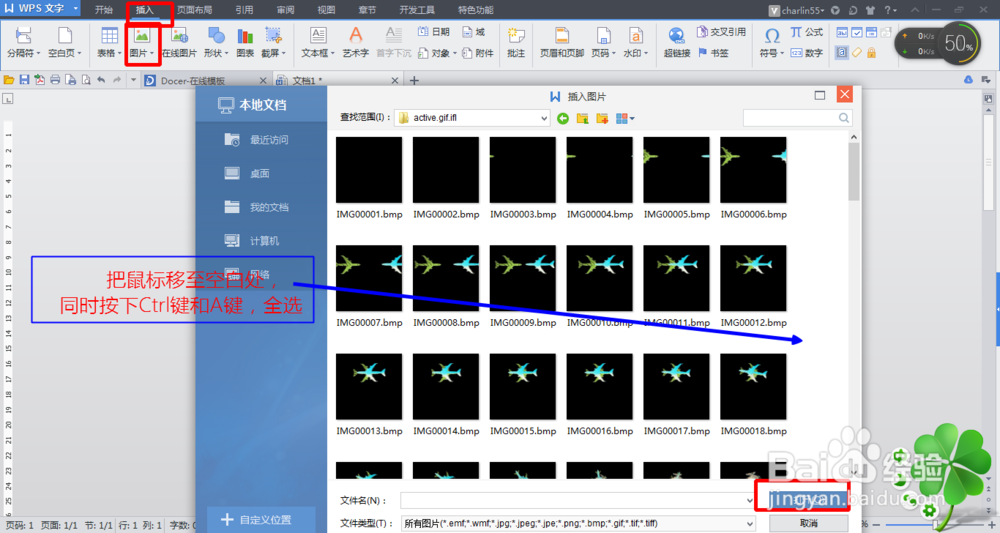Create a new folder in the dialog
Screen dimensions: 1000x533
click(602, 118)
